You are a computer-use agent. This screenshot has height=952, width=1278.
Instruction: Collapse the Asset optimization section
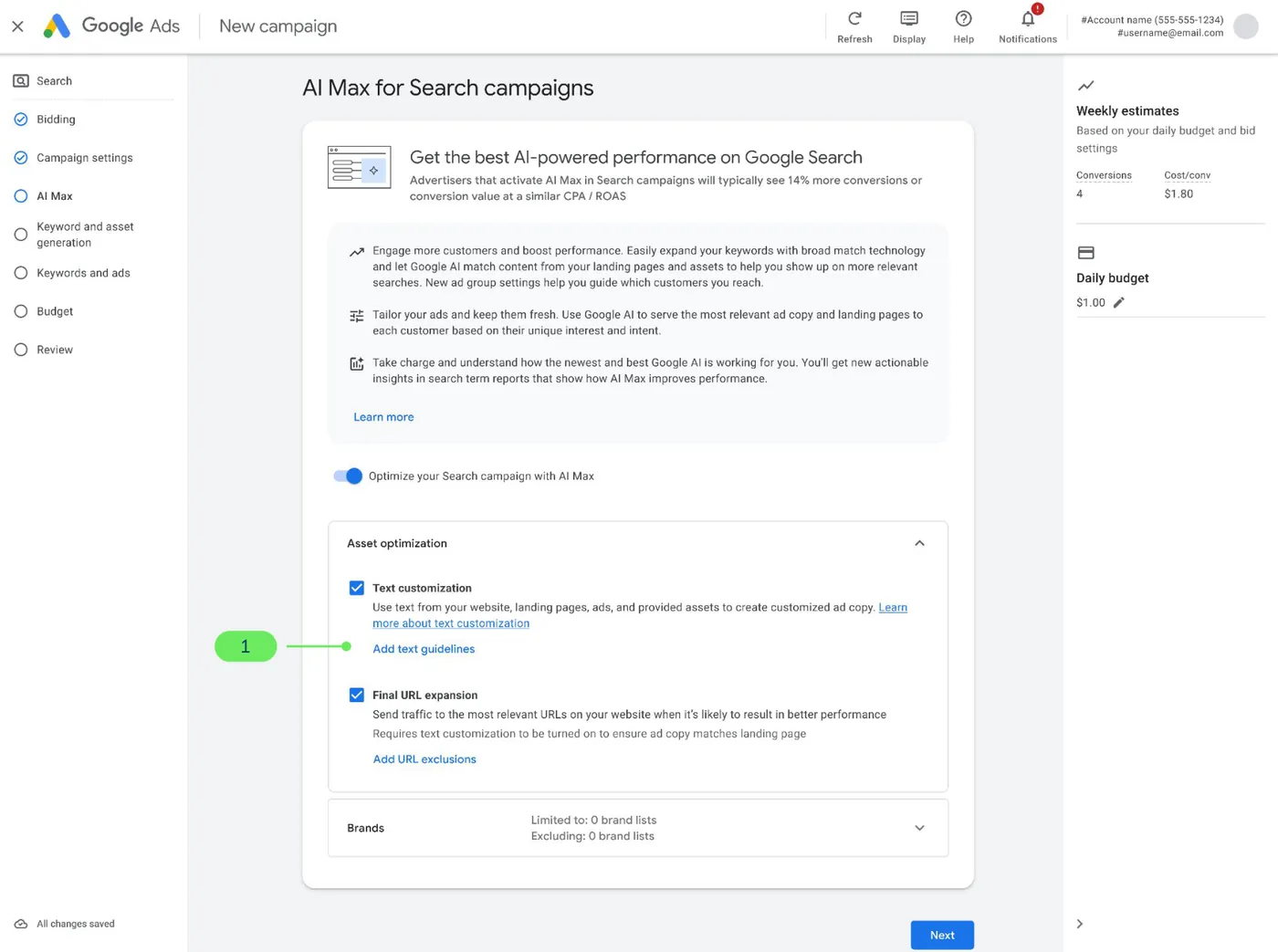coord(919,543)
